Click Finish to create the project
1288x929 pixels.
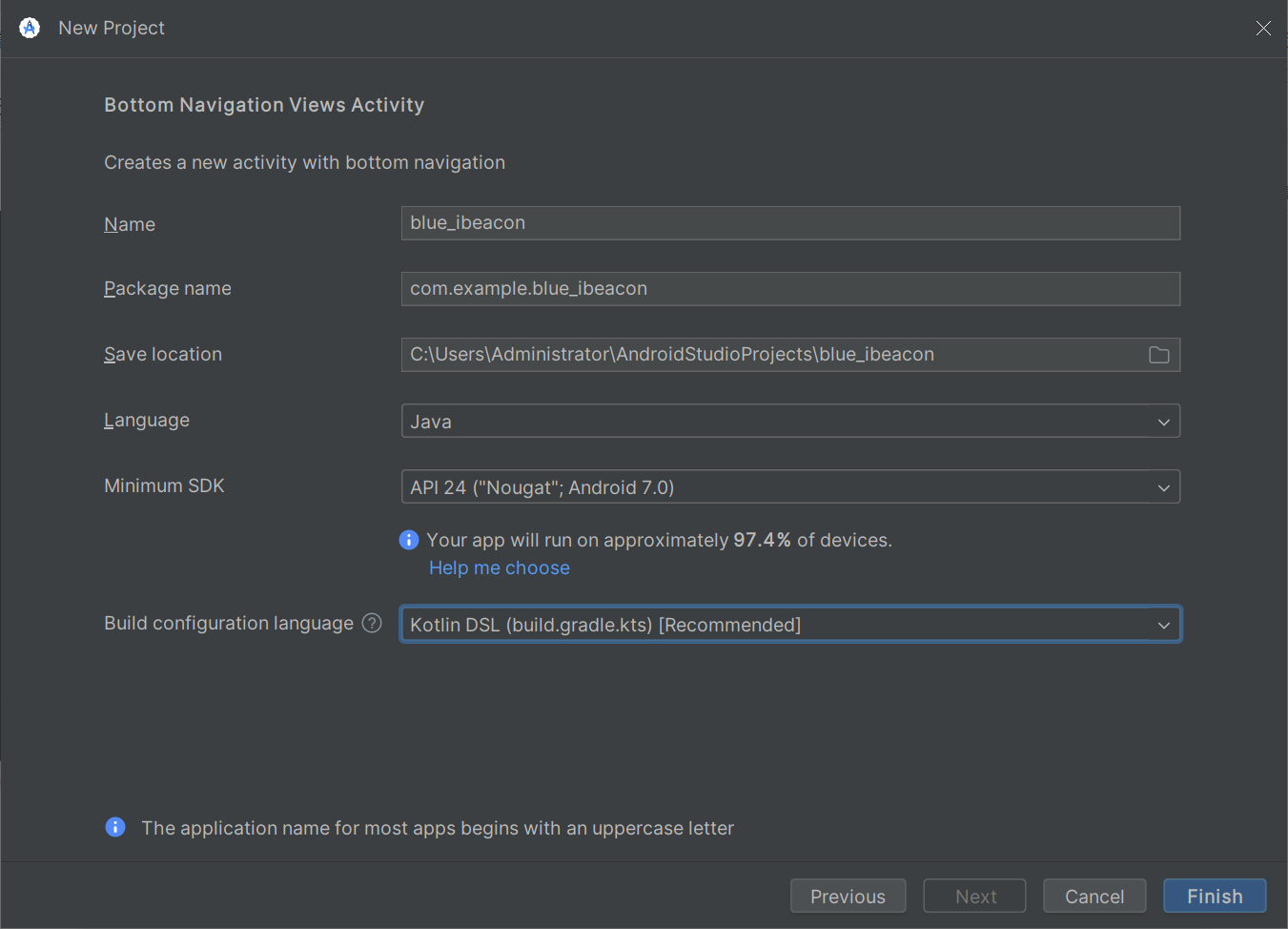(x=1215, y=897)
